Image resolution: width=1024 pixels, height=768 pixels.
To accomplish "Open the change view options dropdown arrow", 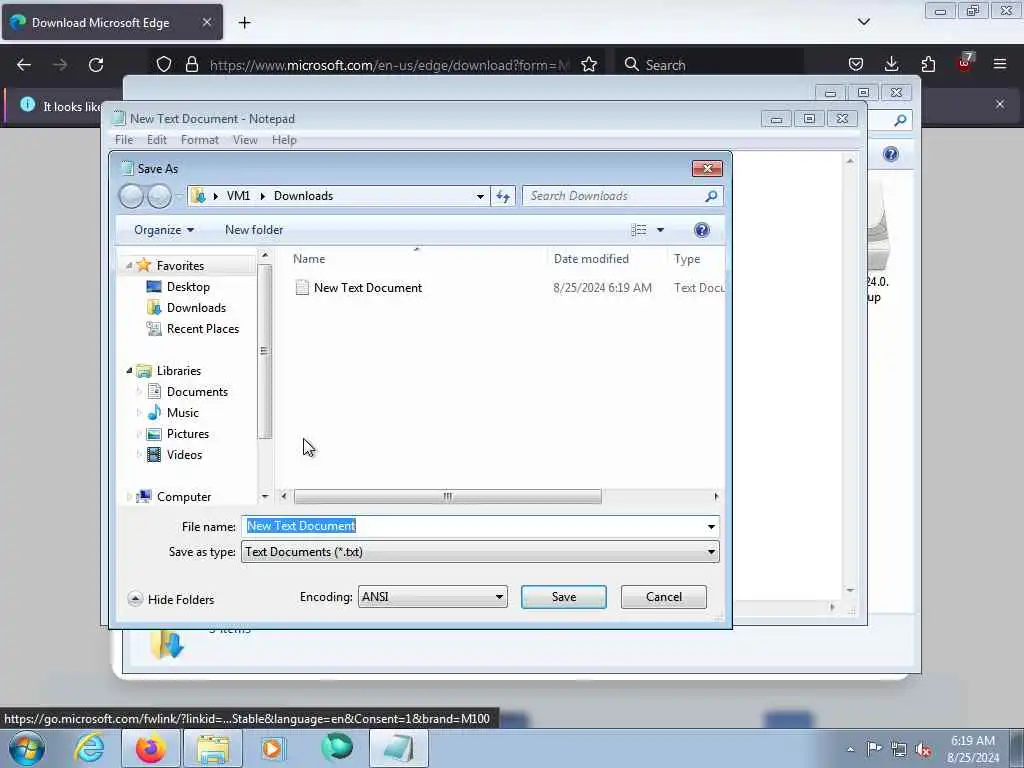I will (660, 230).
